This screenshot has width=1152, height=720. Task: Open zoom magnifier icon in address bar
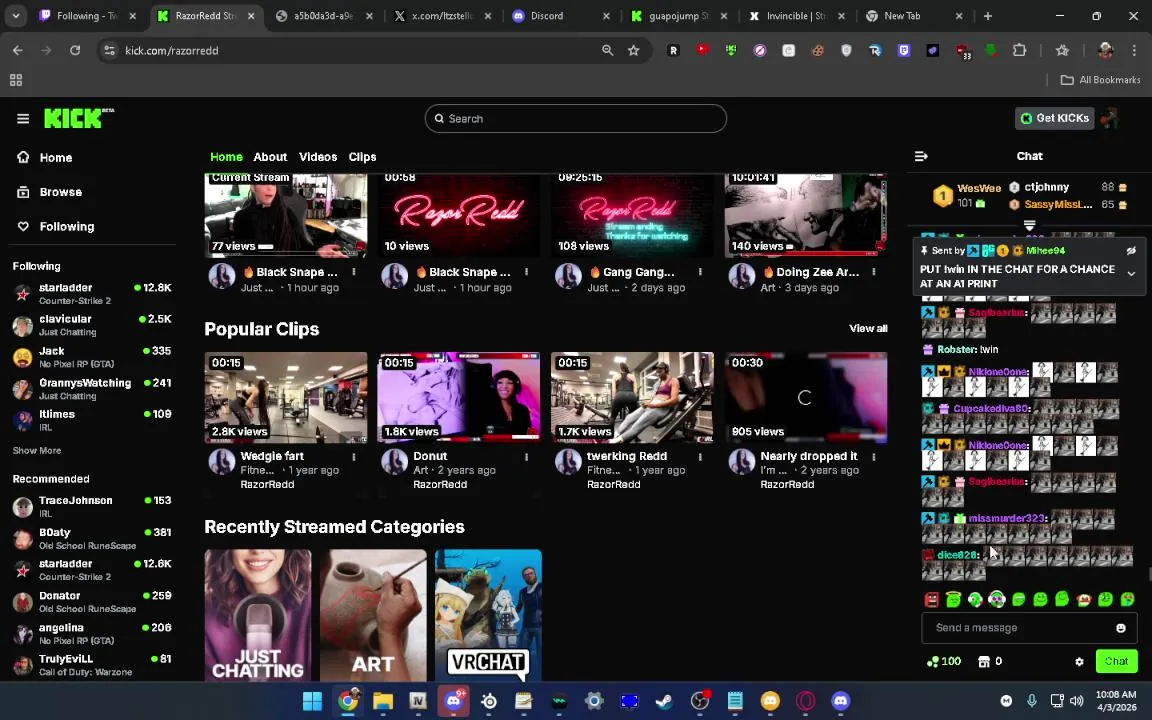tap(607, 50)
